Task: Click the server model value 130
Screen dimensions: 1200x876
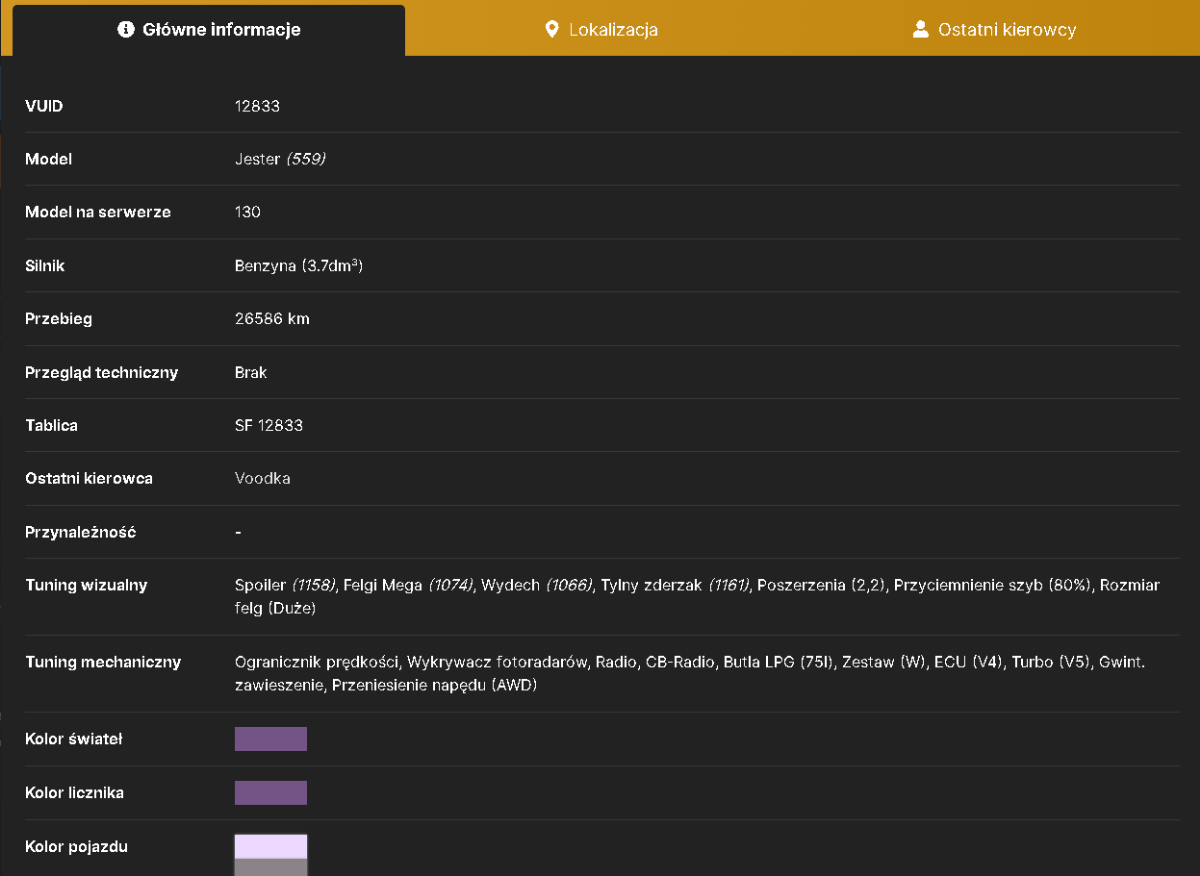Action: point(248,212)
